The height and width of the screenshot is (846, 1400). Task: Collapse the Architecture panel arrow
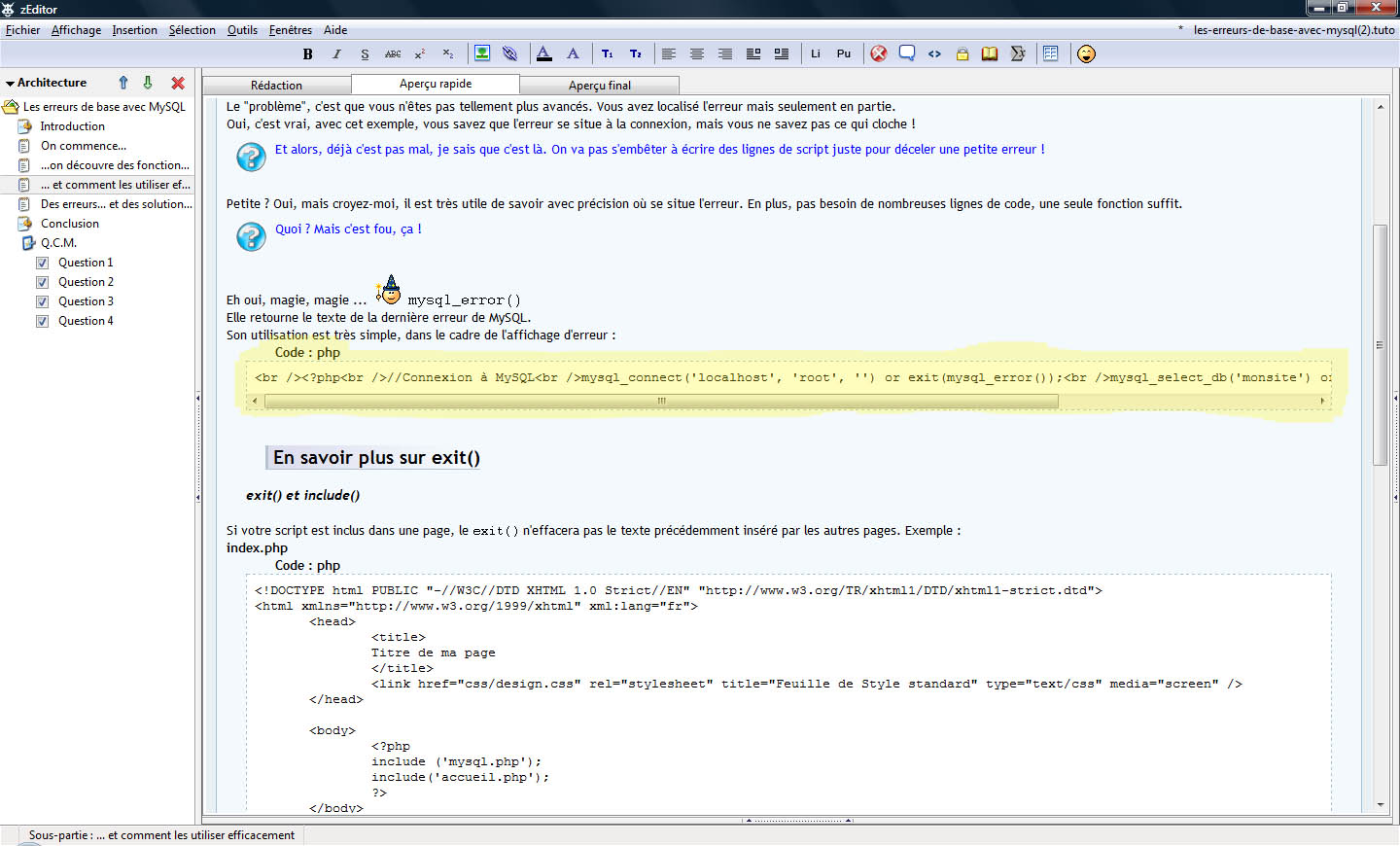[10, 84]
